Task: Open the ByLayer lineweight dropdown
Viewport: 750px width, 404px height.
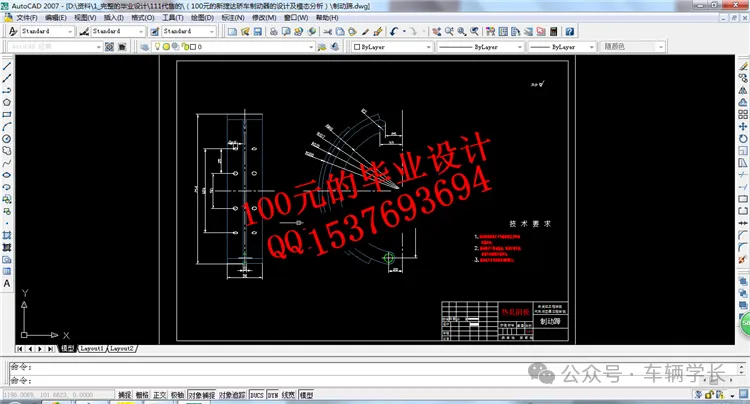Action: 592,47
